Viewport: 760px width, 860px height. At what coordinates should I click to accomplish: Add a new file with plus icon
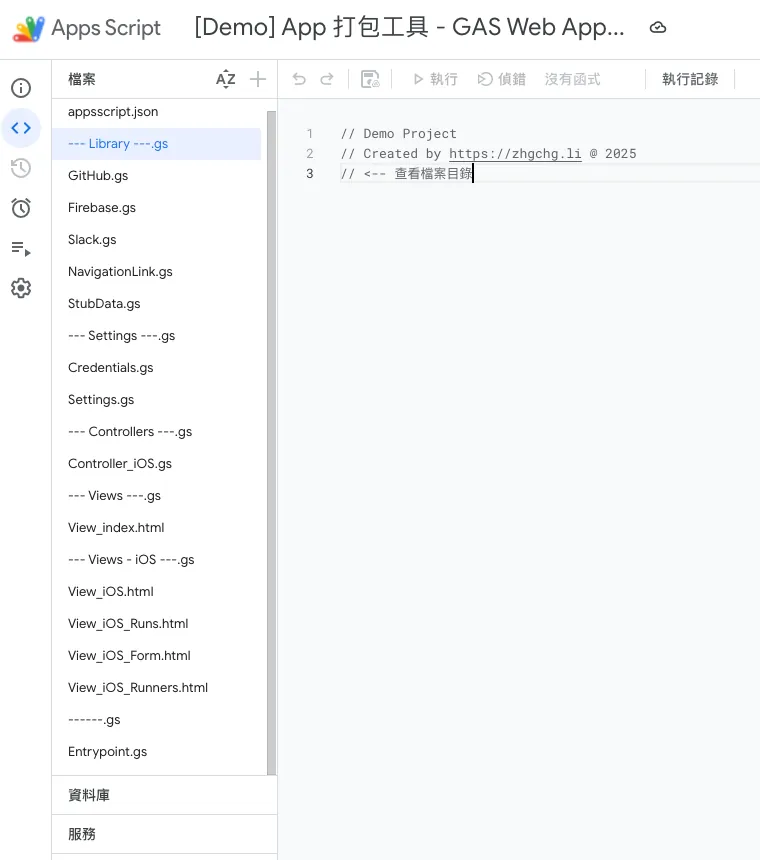[x=258, y=80]
